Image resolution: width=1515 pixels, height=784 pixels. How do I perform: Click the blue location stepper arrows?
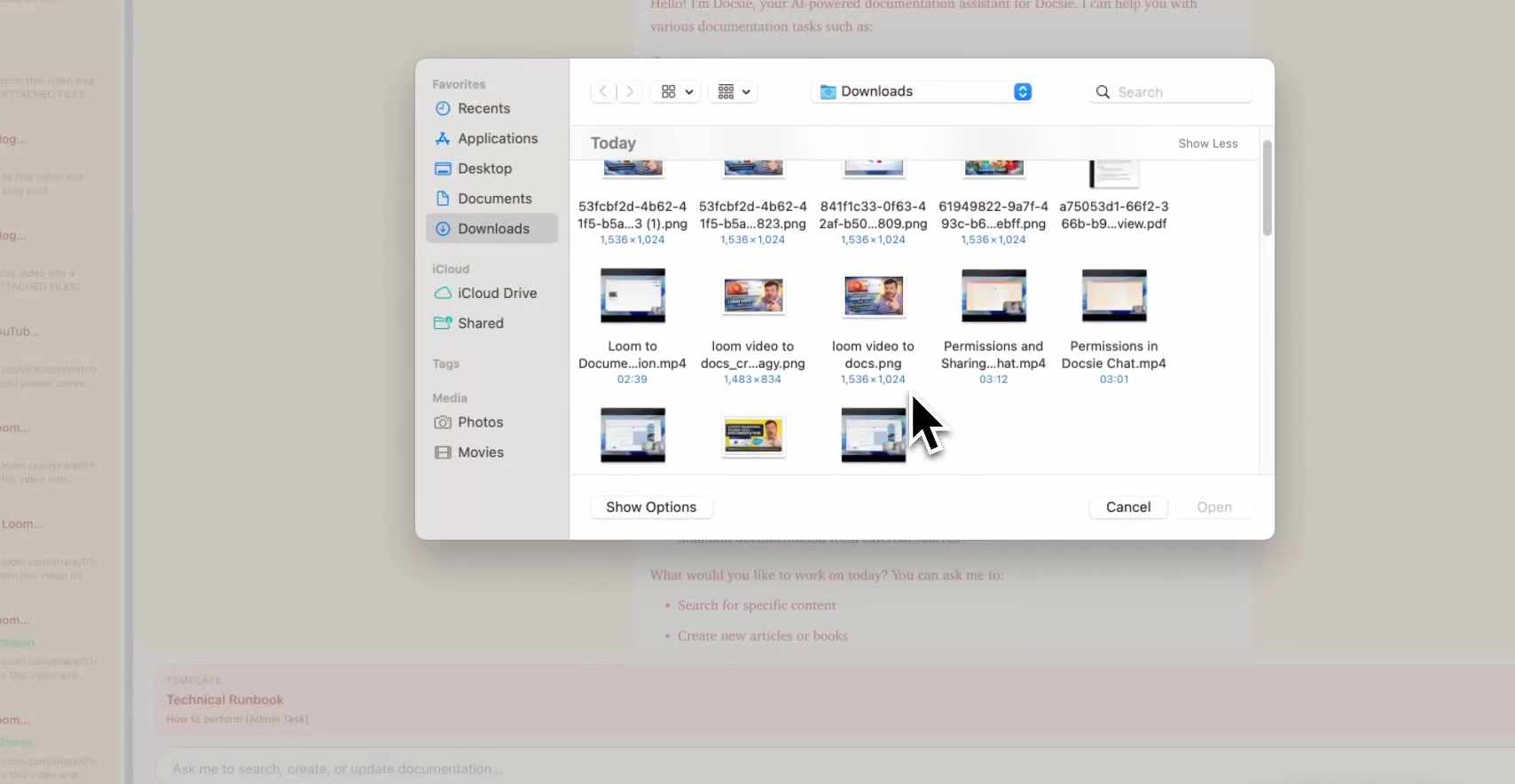pos(1023,91)
